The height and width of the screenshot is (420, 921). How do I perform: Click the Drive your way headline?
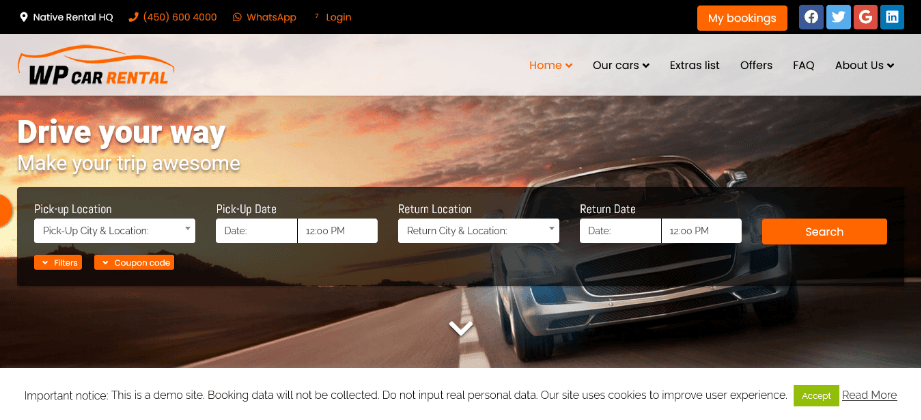click(x=121, y=132)
